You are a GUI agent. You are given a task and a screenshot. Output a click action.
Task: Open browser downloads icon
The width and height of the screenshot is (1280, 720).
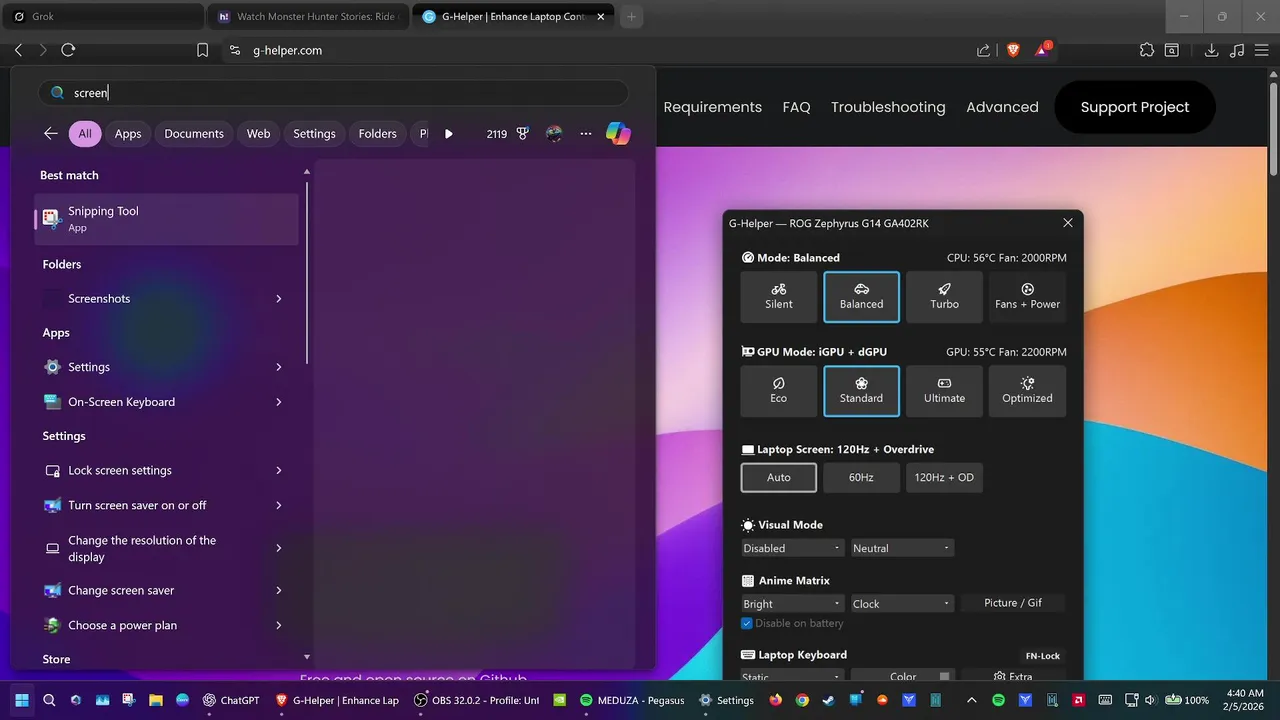click(x=1211, y=50)
